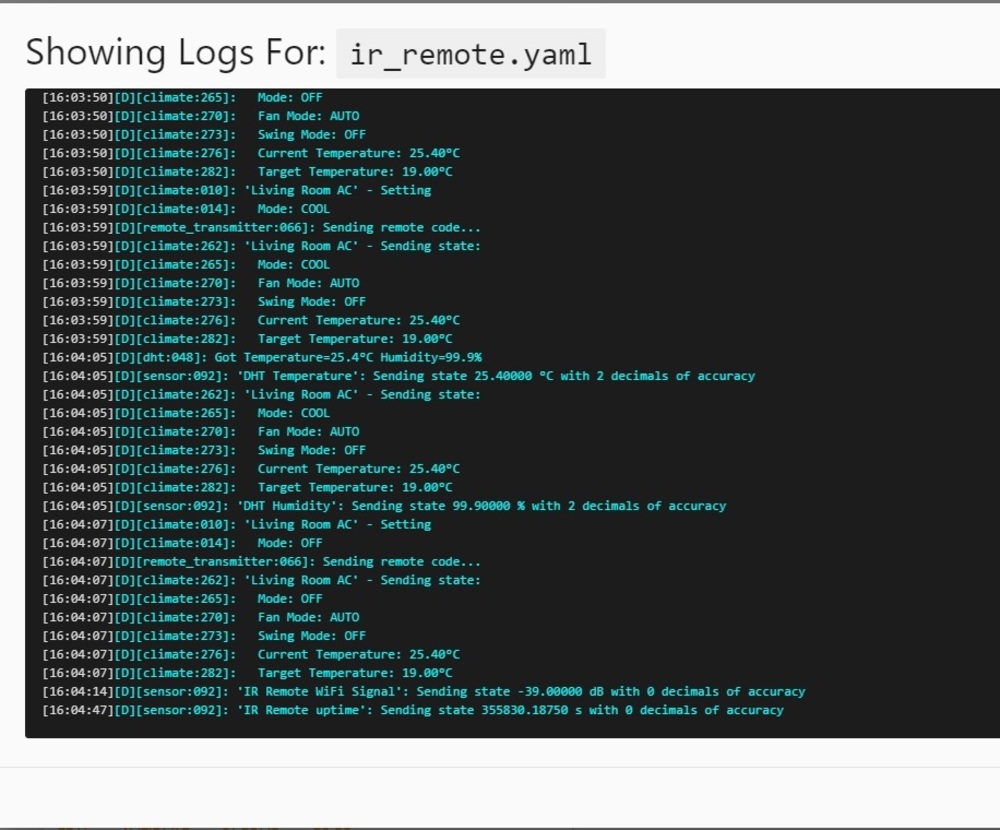1000x830 pixels.
Task: Click 16:04:07 'Fan Mode: AUTO' line
Action: 201,617
